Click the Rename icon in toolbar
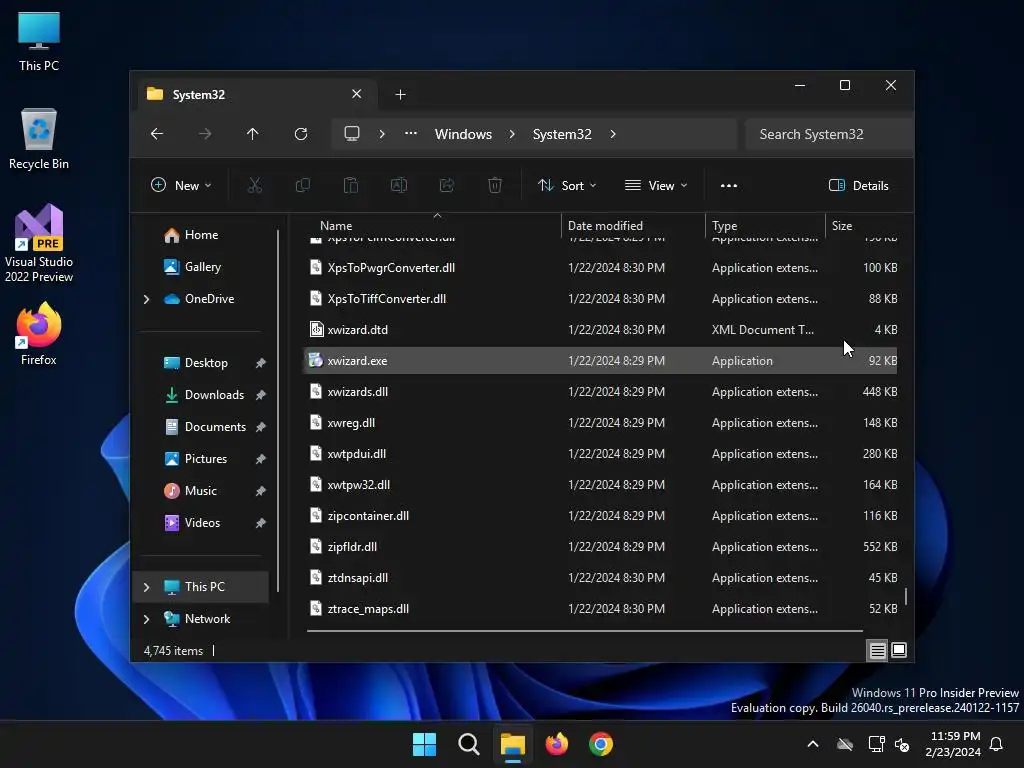This screenshot has width=1024, height=768. click(x=398, y=185)
